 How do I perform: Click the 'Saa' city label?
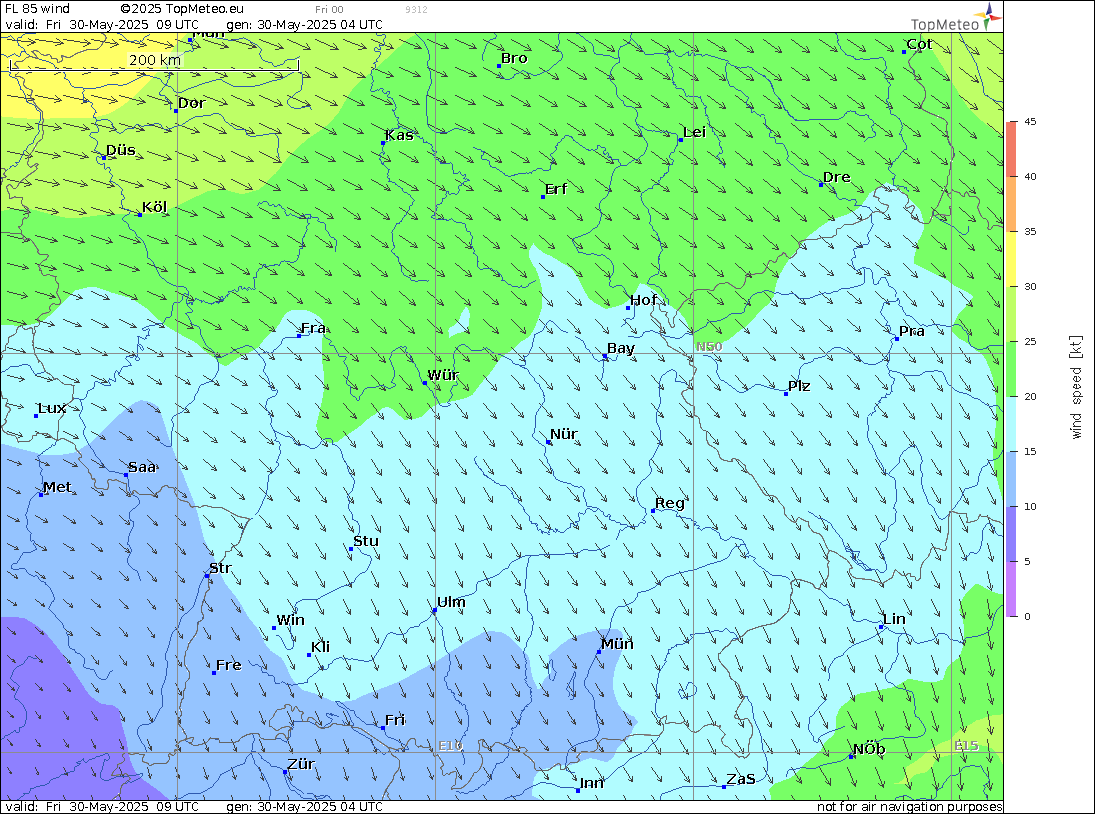pyautogui.click(x=142, y=467)
